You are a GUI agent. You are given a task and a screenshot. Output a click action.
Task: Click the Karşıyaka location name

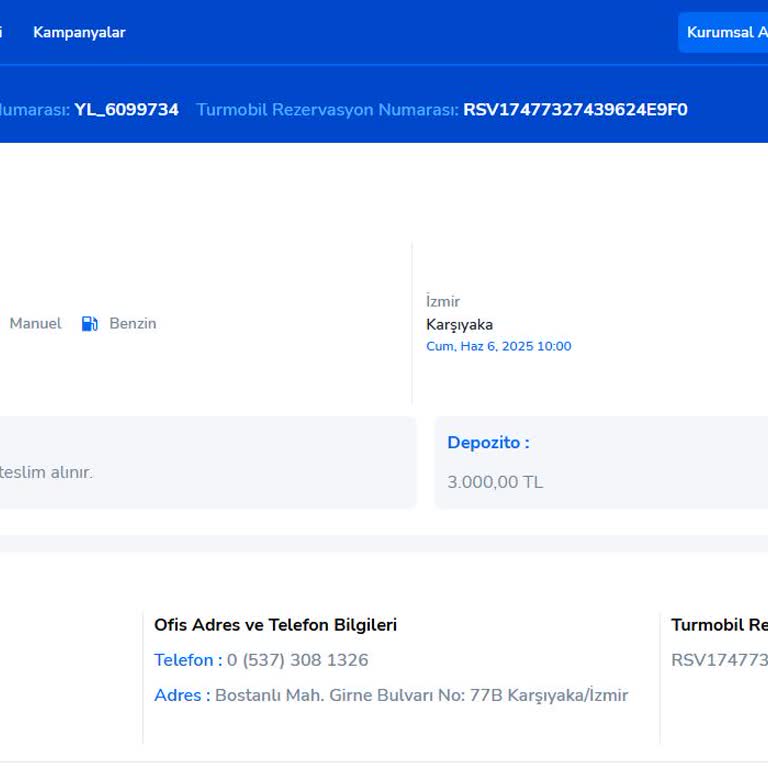pyautogui.click(x=459, y=324)
